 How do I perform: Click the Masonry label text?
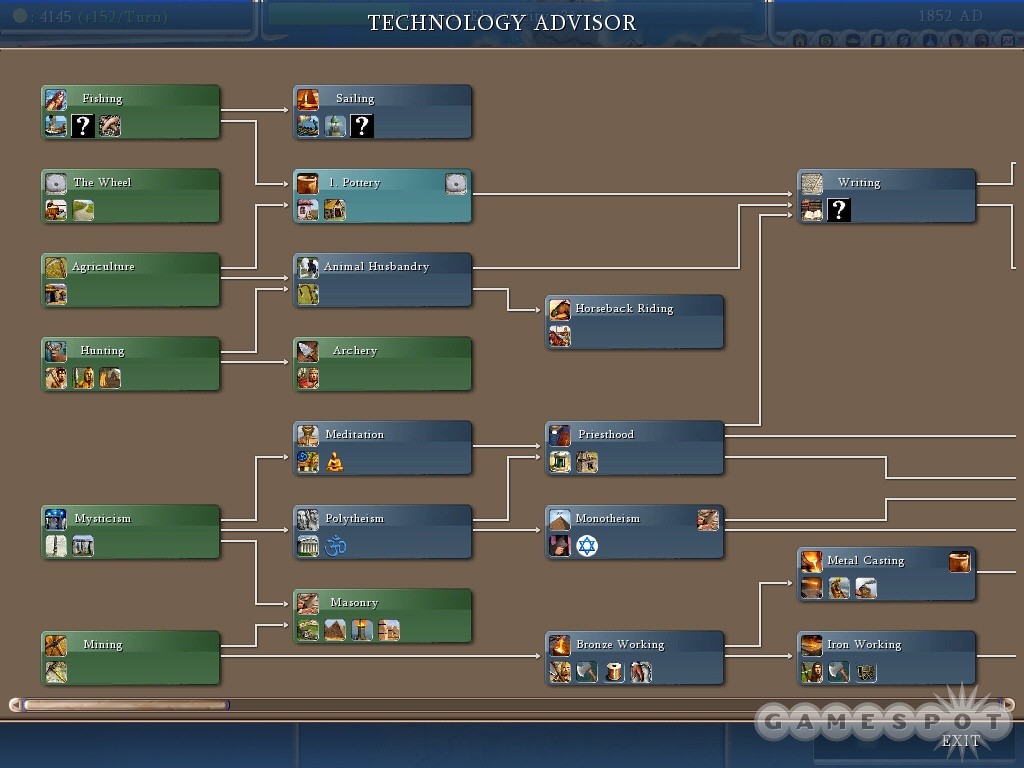(x=354, y=603)
